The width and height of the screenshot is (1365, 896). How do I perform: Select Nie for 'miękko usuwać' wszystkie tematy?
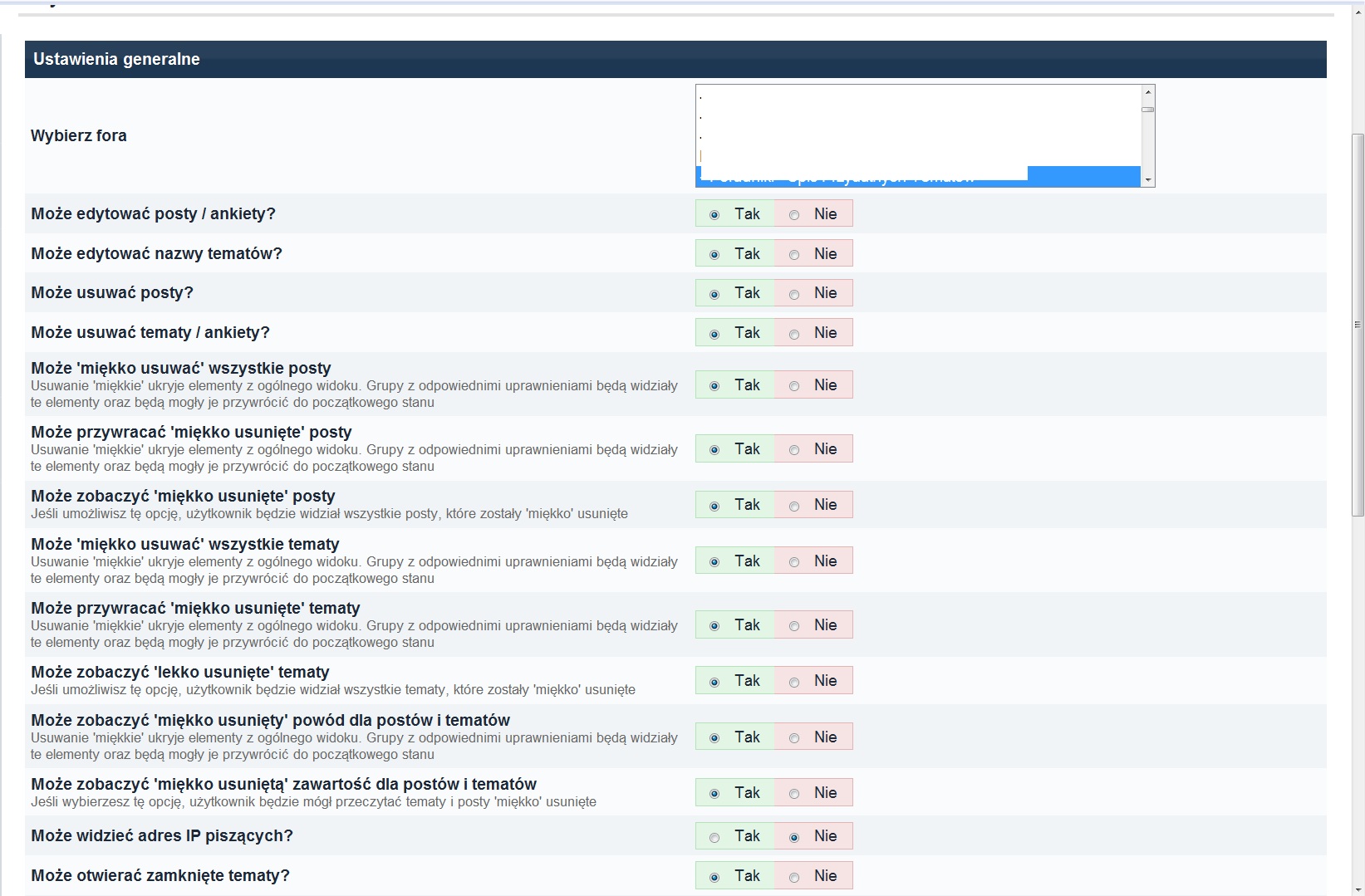pos(794,562)
